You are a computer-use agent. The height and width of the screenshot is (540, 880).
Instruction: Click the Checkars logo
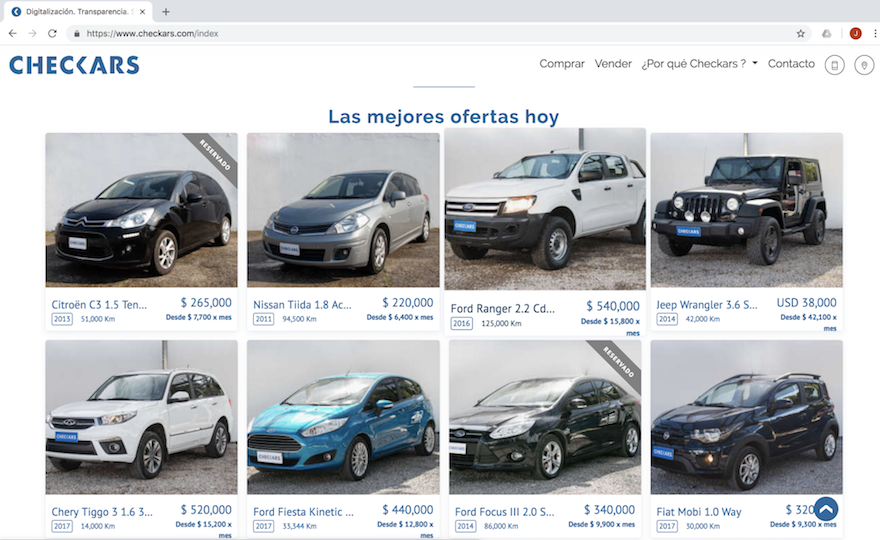(74, 65)
